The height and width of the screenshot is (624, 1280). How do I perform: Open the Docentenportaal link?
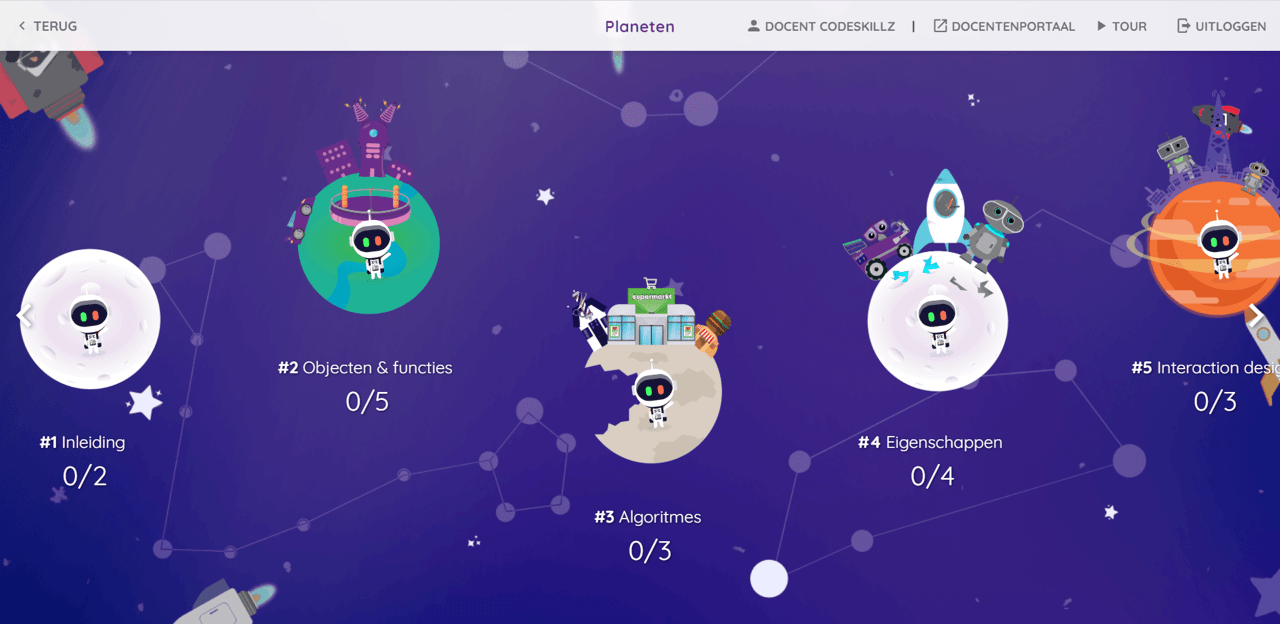1004,26
